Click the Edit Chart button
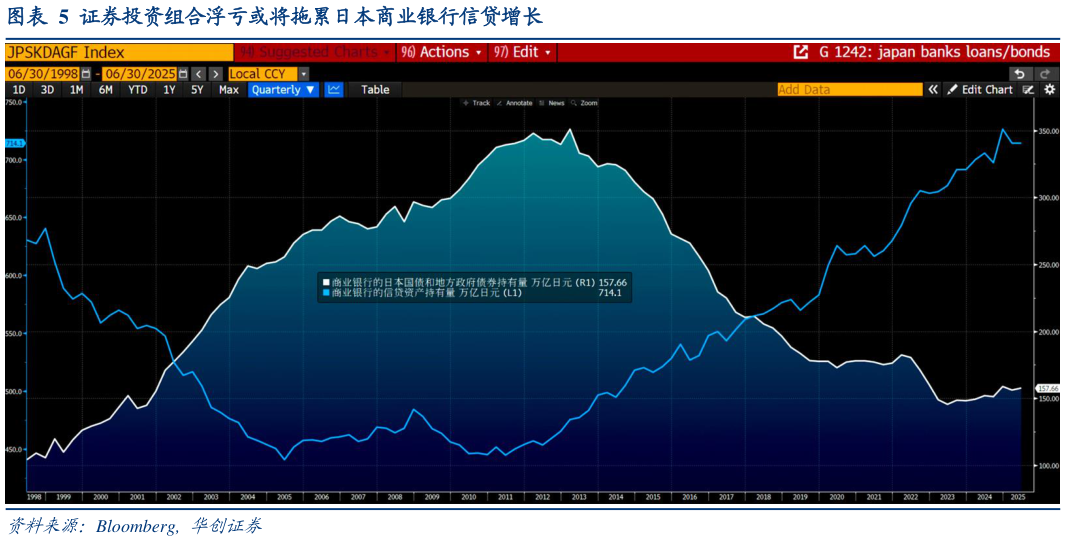 [980, 90]
